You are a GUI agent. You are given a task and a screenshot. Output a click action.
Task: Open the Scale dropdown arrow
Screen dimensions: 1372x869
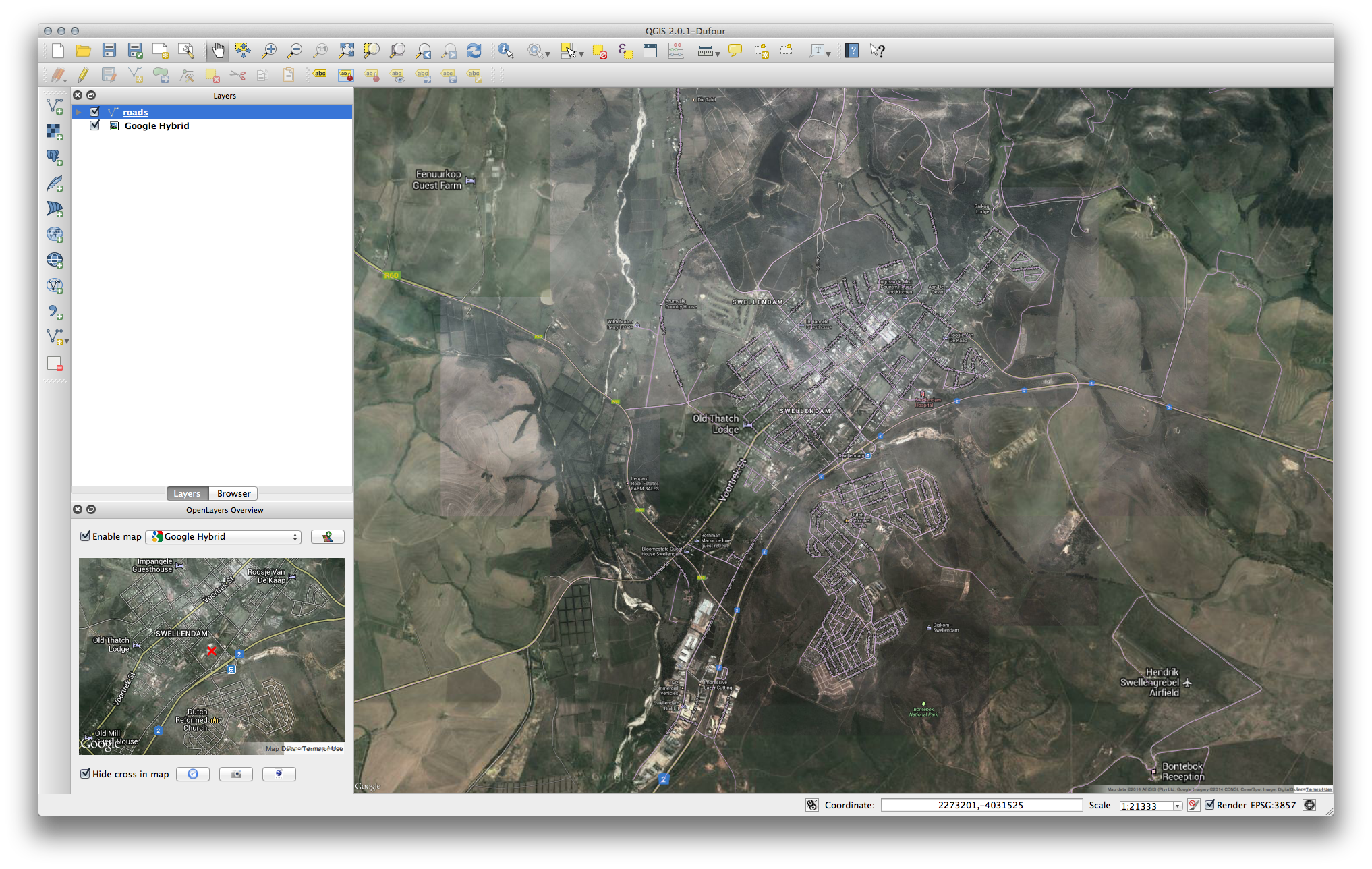click(x=1177, y=806)
